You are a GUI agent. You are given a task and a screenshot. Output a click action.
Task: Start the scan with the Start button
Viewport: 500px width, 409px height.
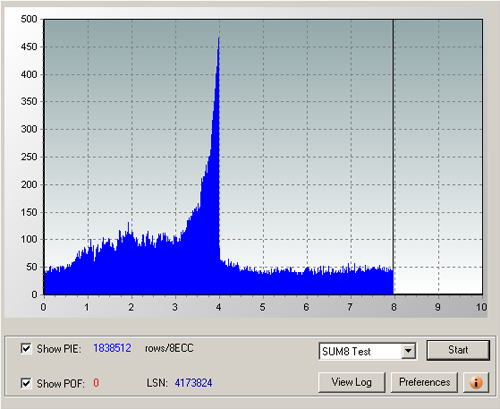pyautogui.click(x=458, y=350)
